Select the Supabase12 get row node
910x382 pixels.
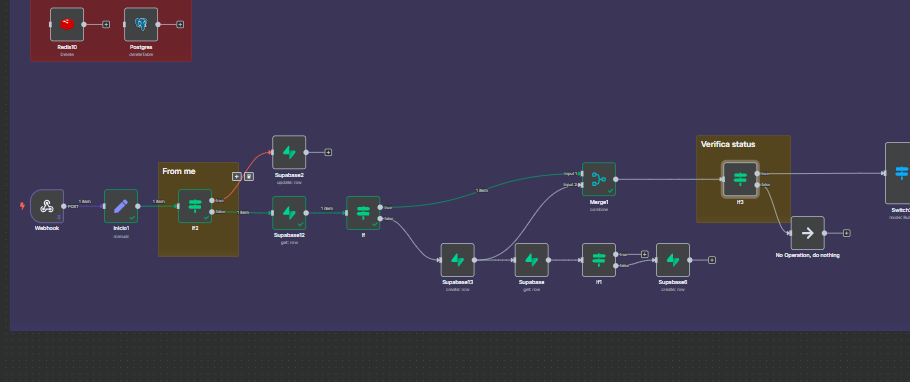[x=289, y=212]
